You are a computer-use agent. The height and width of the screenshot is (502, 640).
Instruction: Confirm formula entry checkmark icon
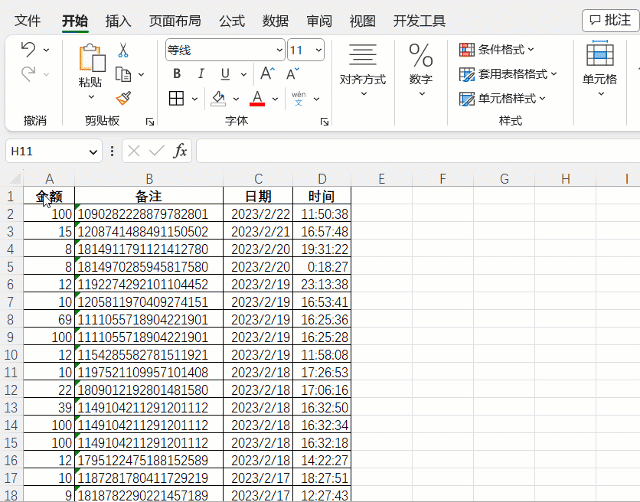click(157, 151)
